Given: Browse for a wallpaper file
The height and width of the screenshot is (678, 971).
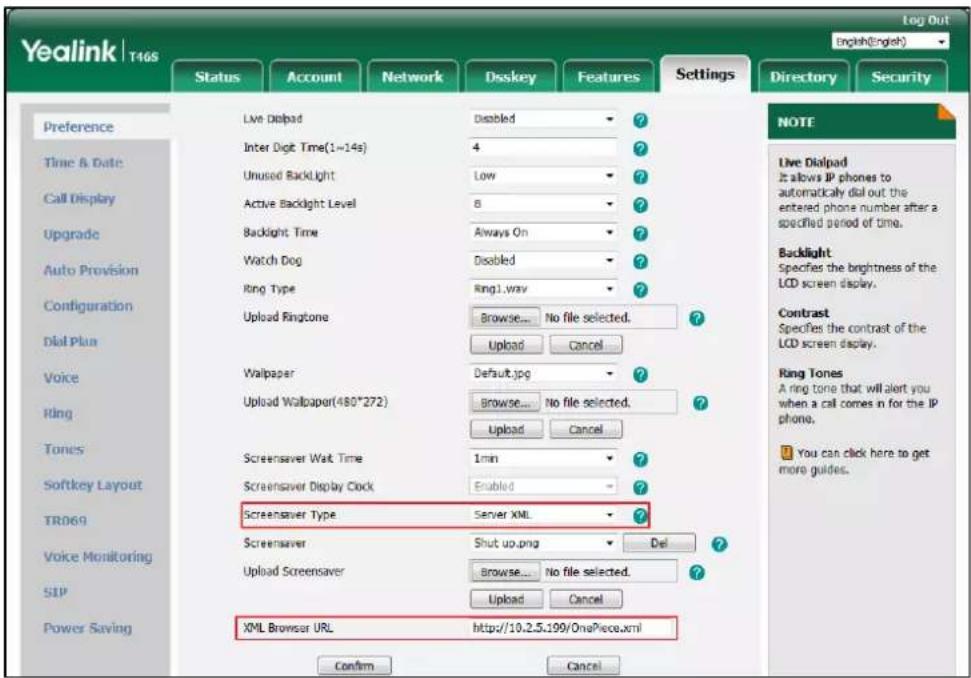Looking at the screenshot, I should pos(505,402).
